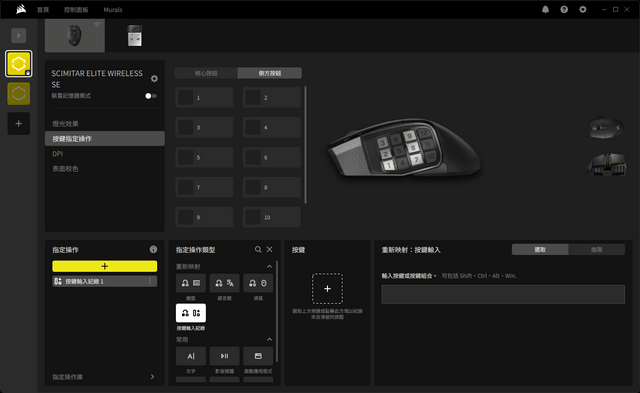The height and width of the screenshot is (393, 640).
Task: Click the info icon in 指定操作 panel
Action: 153,249
